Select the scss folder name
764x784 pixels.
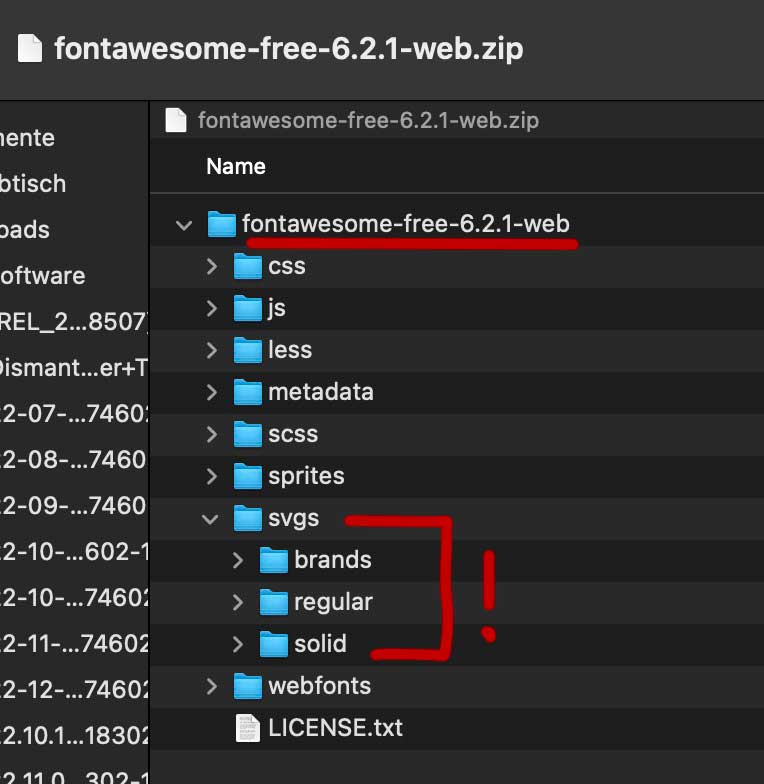pyautogui.click(x=293, y=434)
